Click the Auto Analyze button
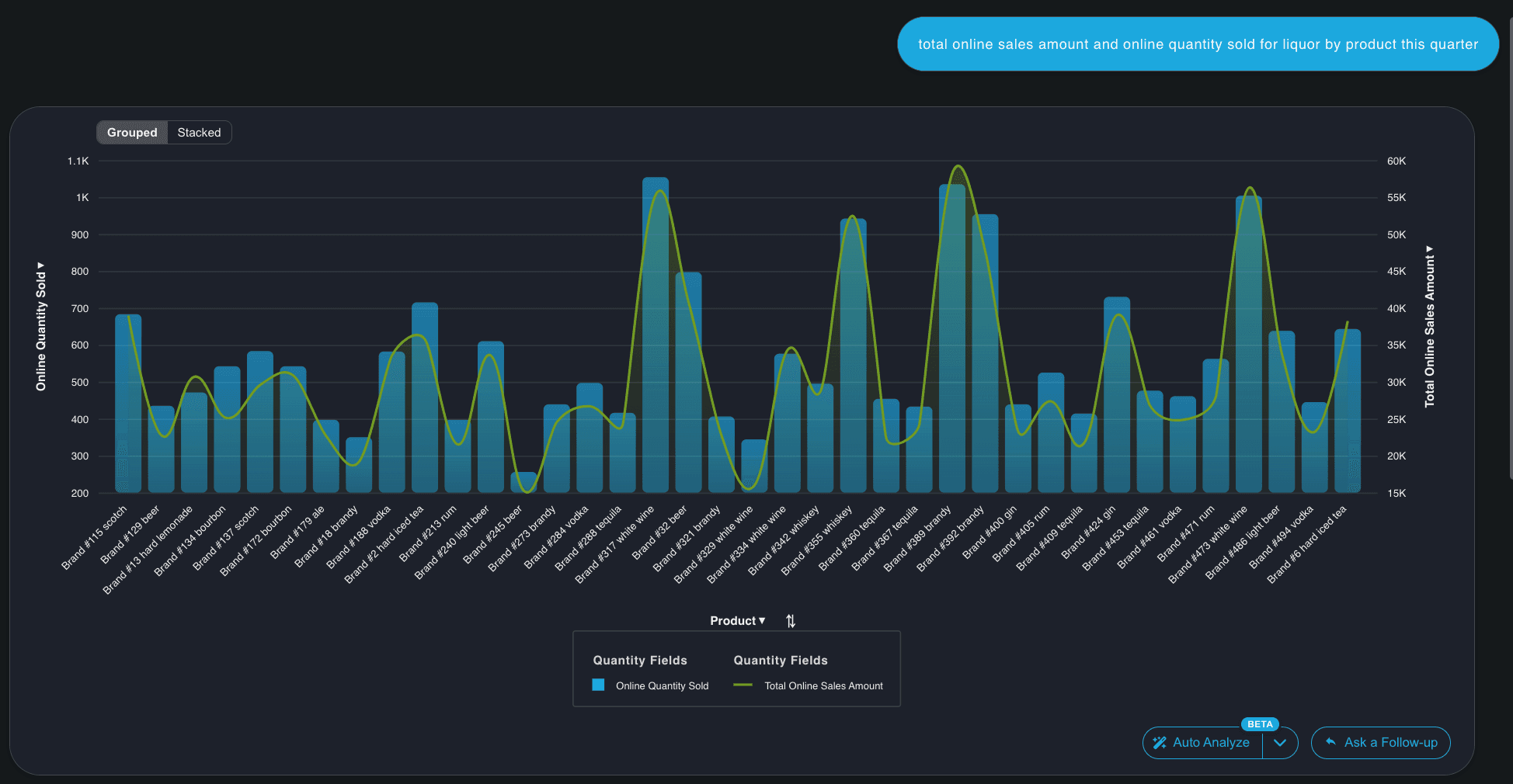Image resolution: width=1513 pixels, height=784 pixels. pyautogui.click(x=1202, y=743)
